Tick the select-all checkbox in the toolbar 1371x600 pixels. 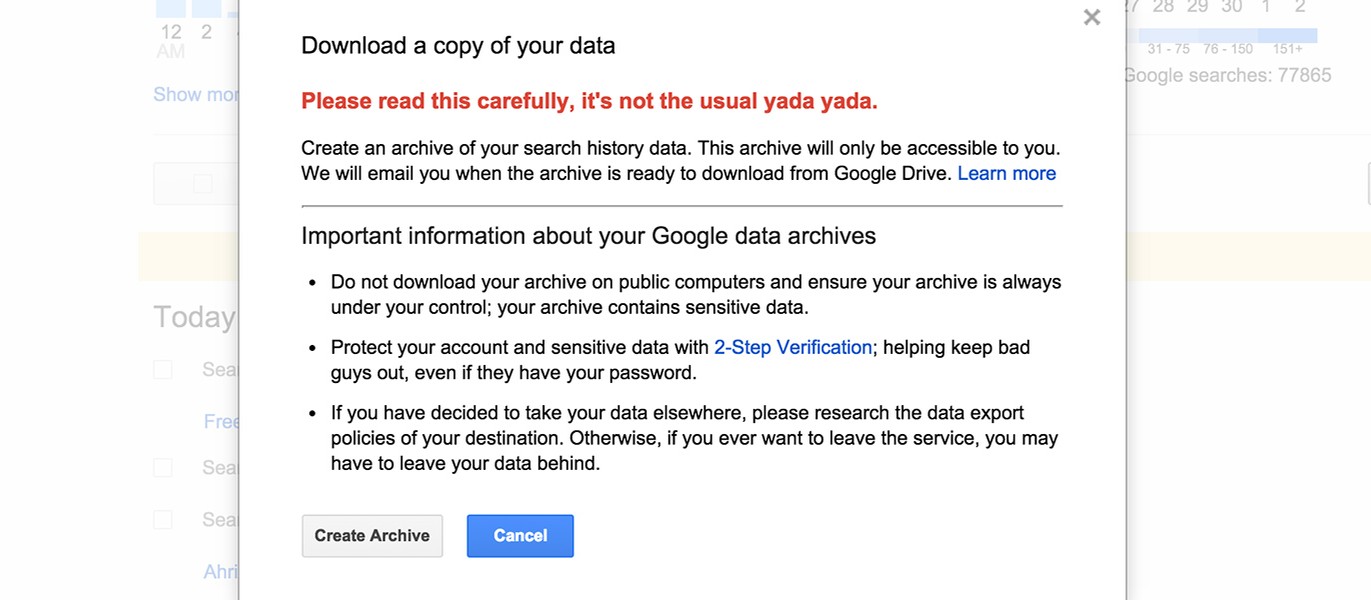(203, 184)
